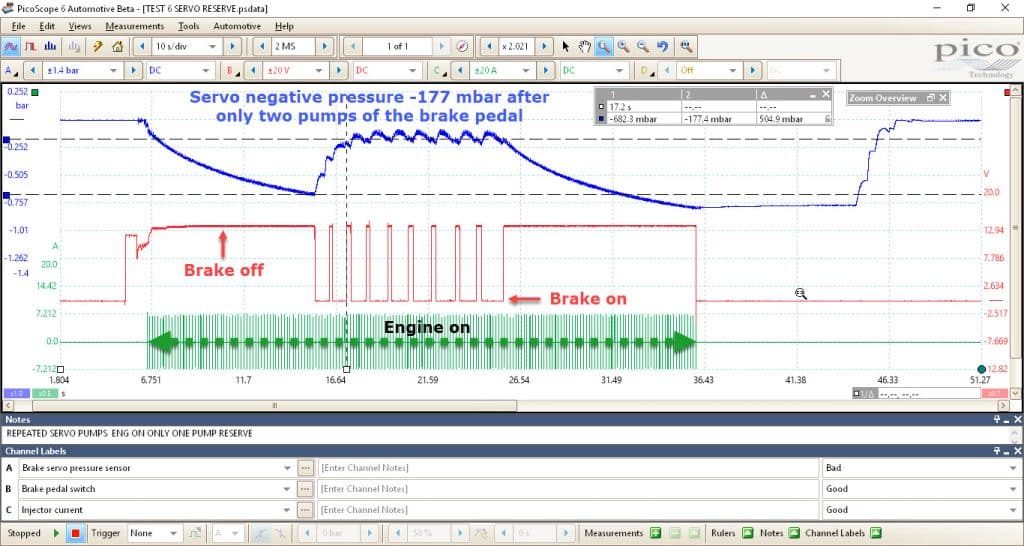Increase timebase with right arrow
The width and height of the screenshot is (1024, 546).
tap(232, 46)
